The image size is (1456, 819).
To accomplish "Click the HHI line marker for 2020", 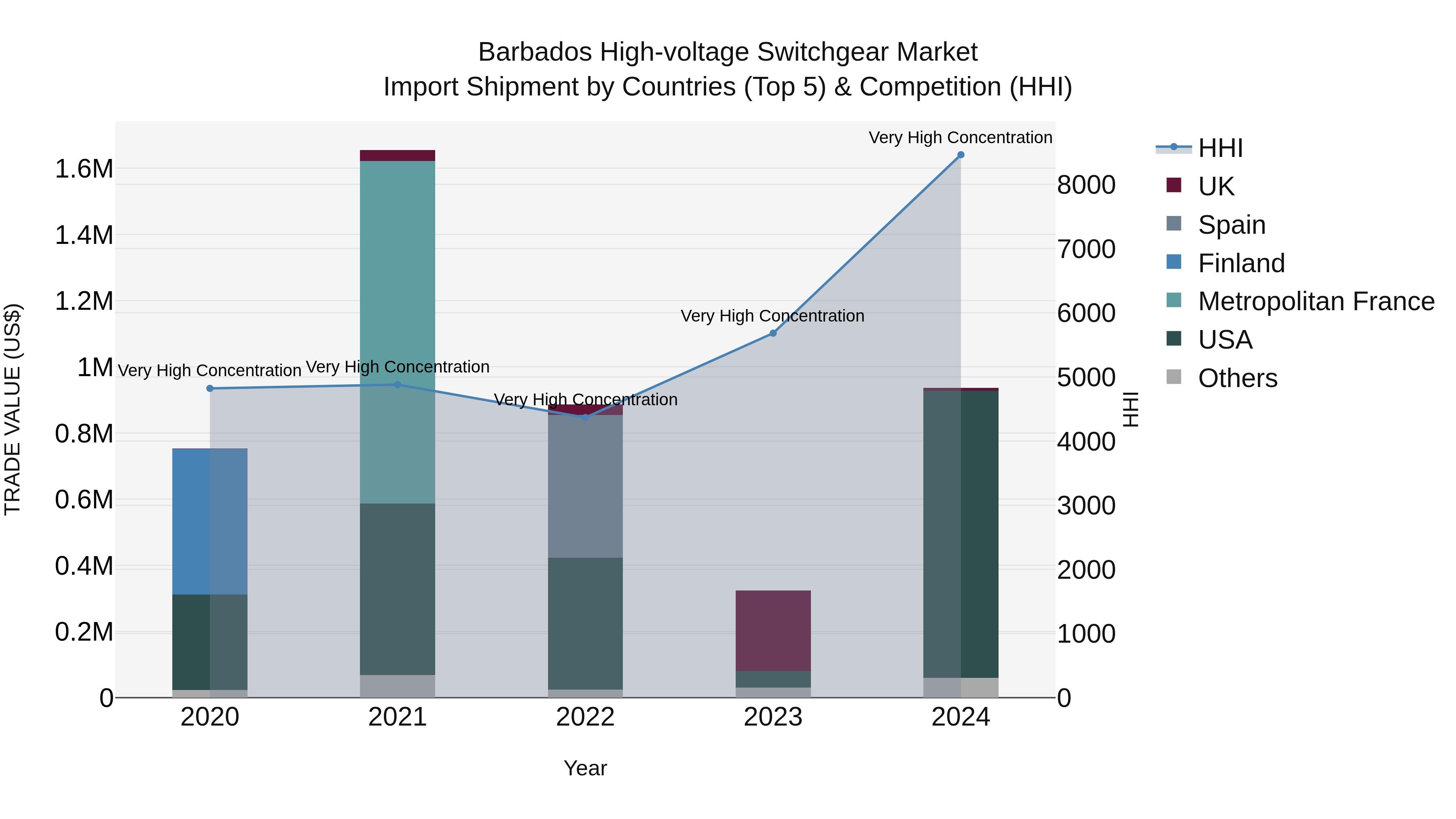I will [x=210, y=388].
